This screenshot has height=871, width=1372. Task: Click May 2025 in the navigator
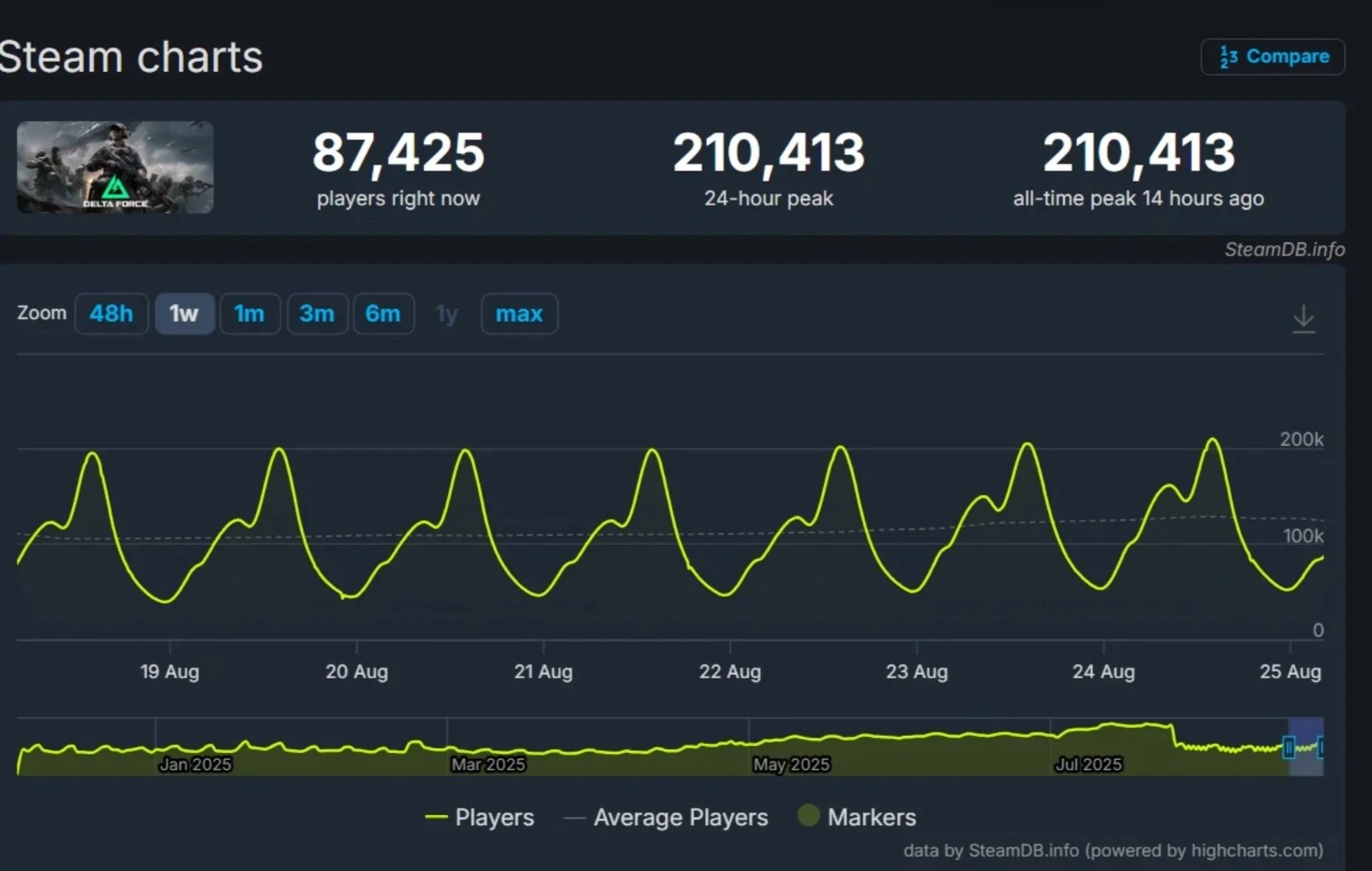point(791,764)
